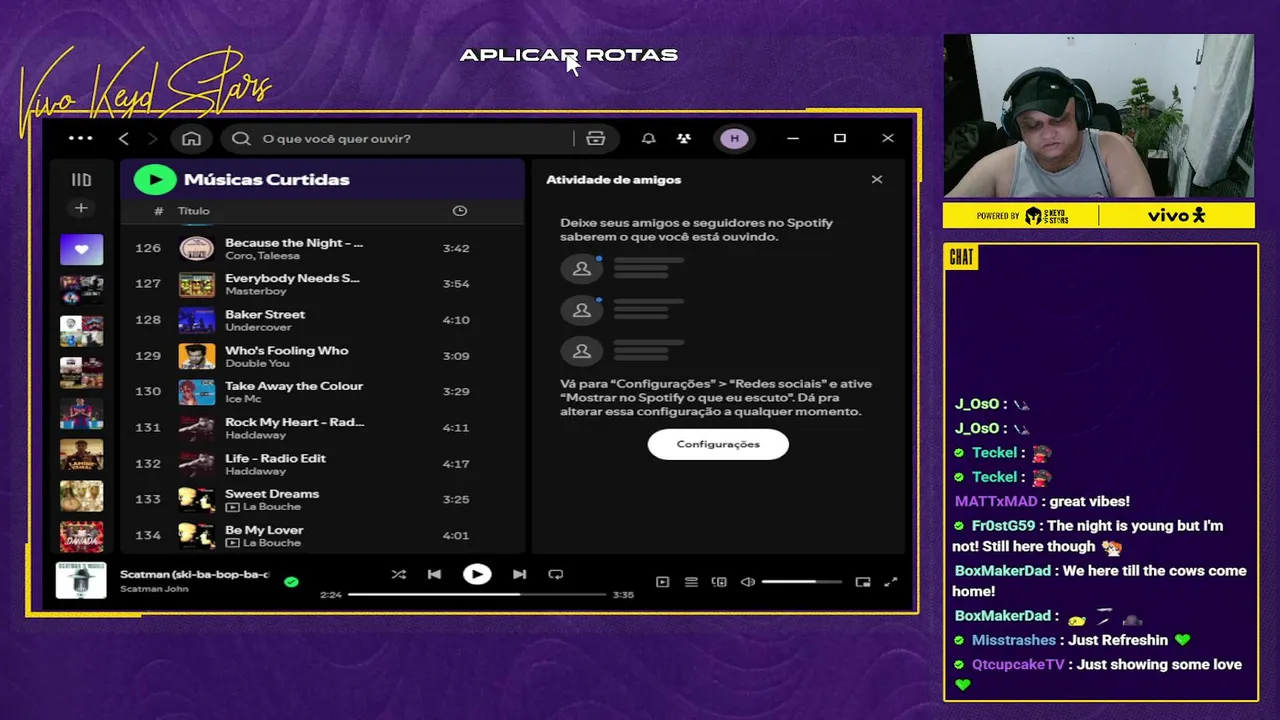1280x720 pixels.
Task: Open Scatman now-playing album cover
Action: [x=81, y=580]
